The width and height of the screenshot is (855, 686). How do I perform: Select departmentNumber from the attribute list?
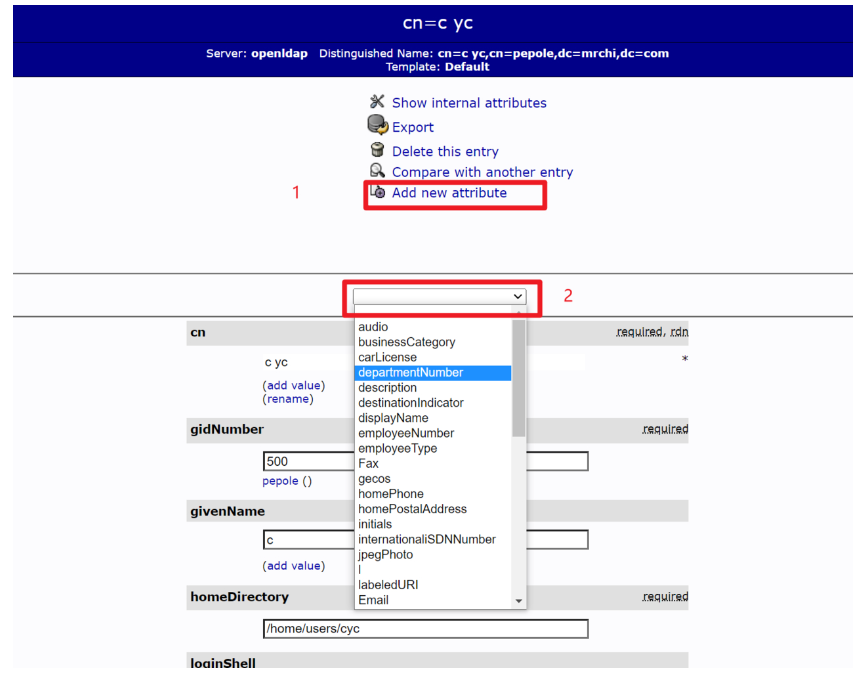coord(410,373)
